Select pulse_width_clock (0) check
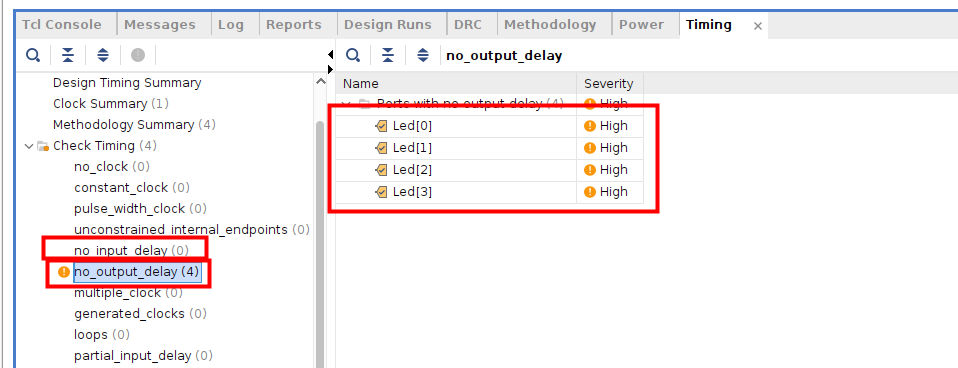Image resolution: width=958 pixels, height=368 pixels. [141, 209]
